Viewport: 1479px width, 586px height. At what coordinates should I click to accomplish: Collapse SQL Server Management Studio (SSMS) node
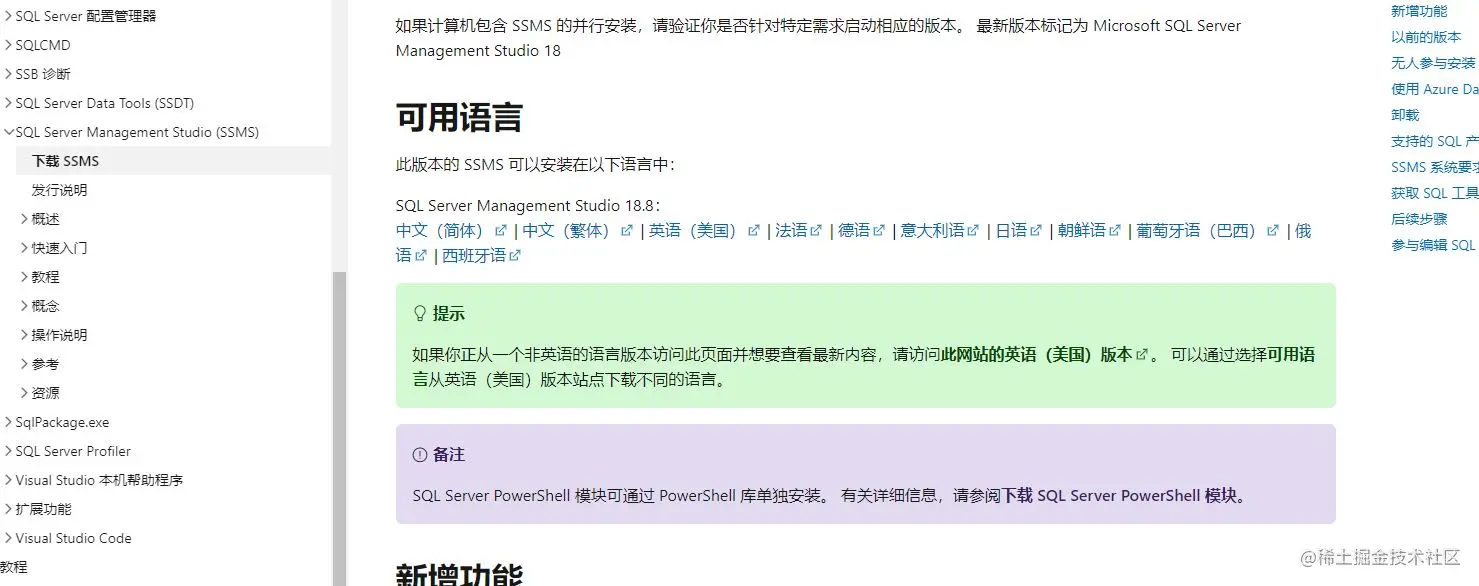point(8,132)
